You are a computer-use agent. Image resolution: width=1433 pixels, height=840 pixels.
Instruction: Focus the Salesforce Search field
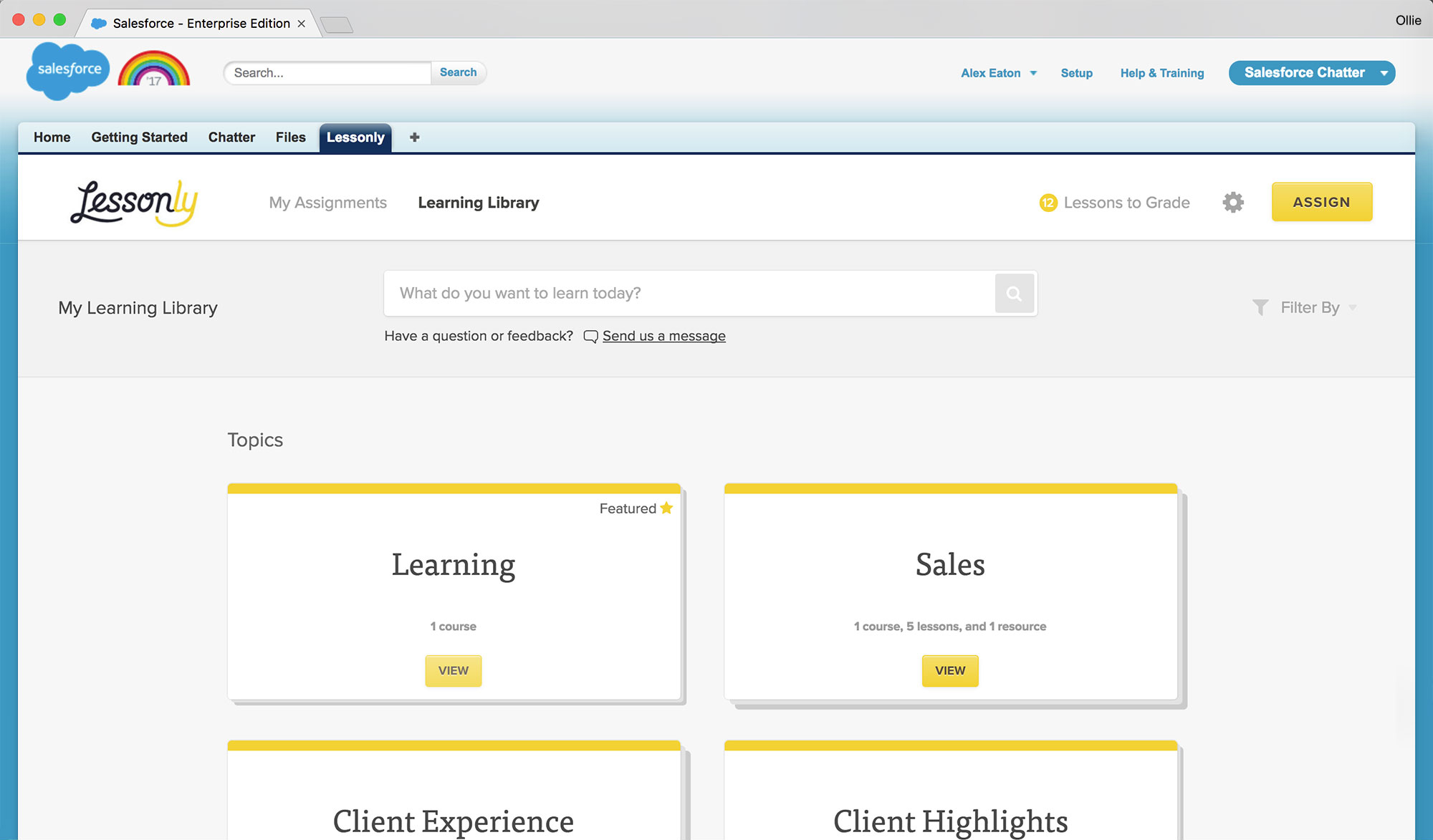pyautogui.click(x=328, y=72)
